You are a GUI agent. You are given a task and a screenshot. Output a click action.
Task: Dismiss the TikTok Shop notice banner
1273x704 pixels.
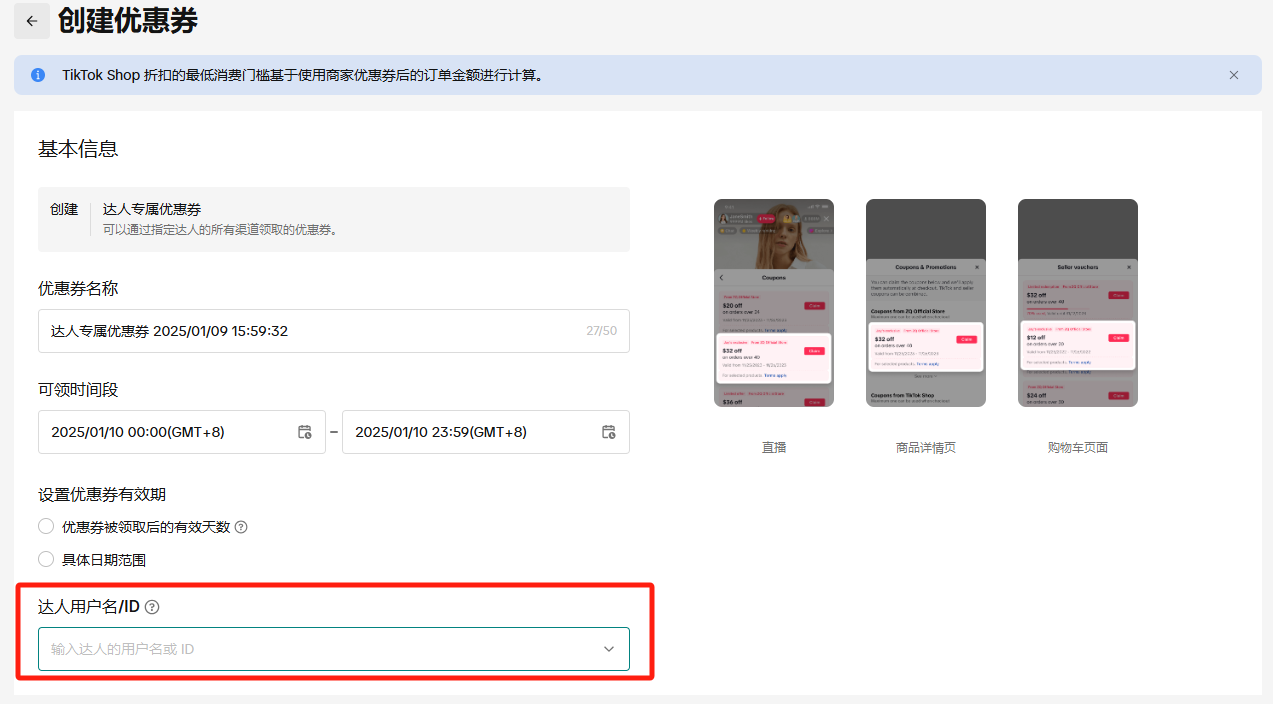pos(1233,75)
